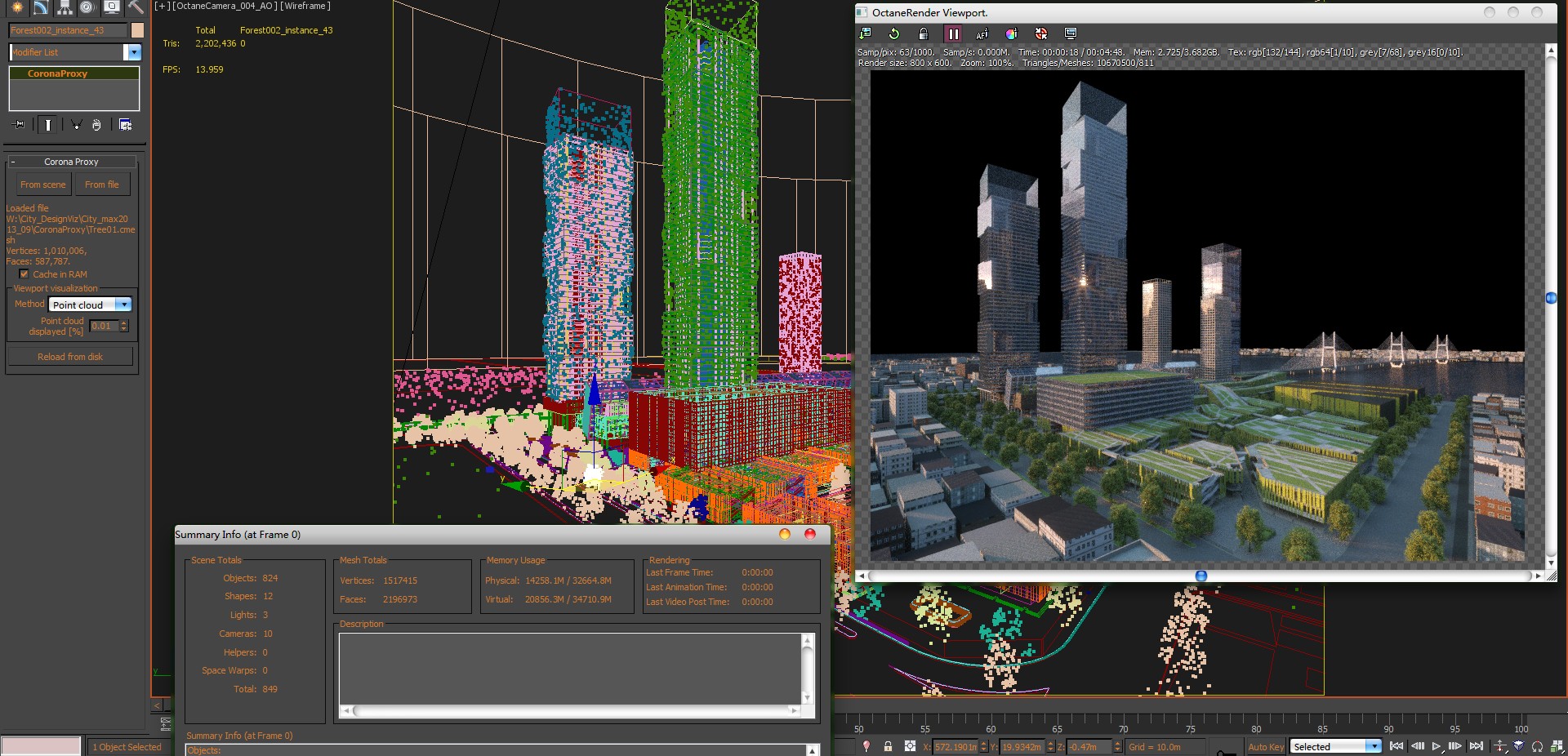Image resolution: width=1568 pixels, height=756 pixels.
Task: Click the From scene button
Action: click(x=43, y=185)
